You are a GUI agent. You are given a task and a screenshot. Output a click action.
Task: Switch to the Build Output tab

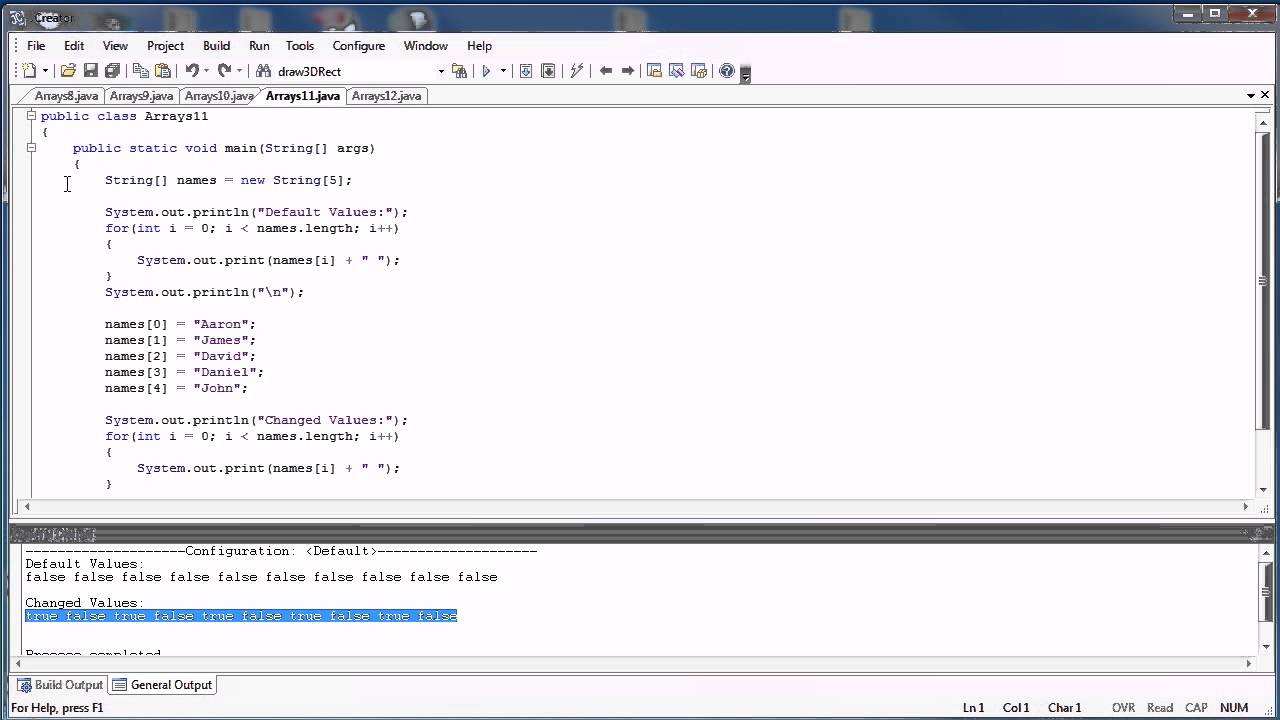tap(59, 685)
